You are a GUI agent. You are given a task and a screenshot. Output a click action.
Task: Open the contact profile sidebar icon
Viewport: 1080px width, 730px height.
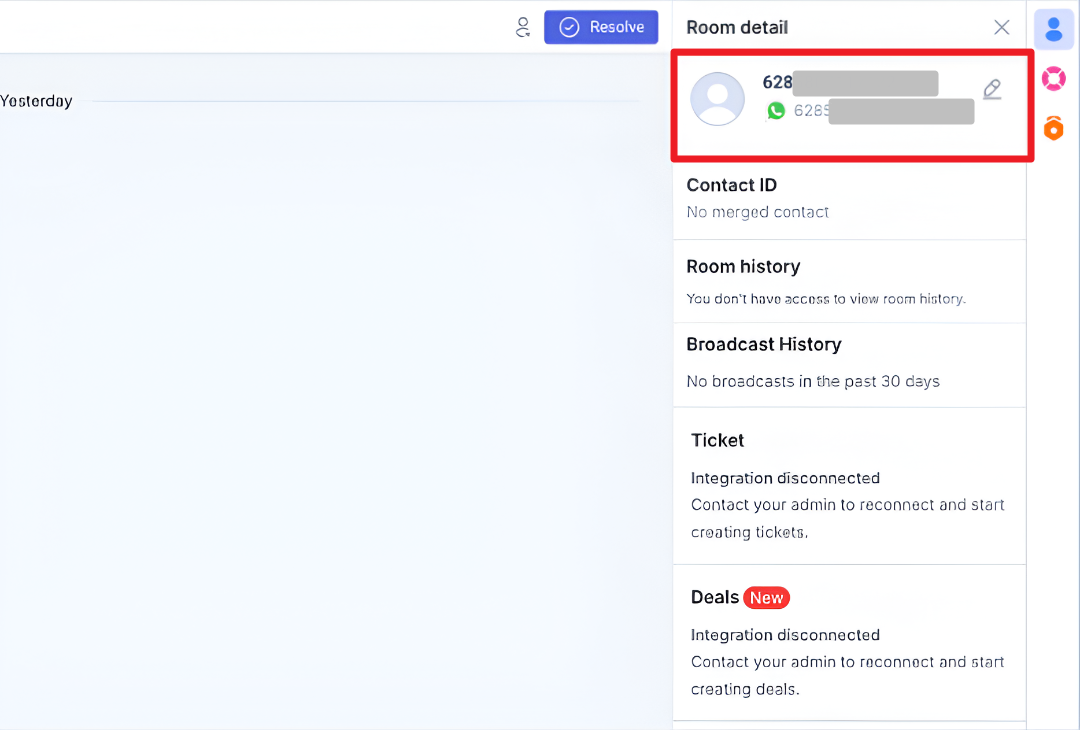pyautogui.click(x=1053, y=29)
